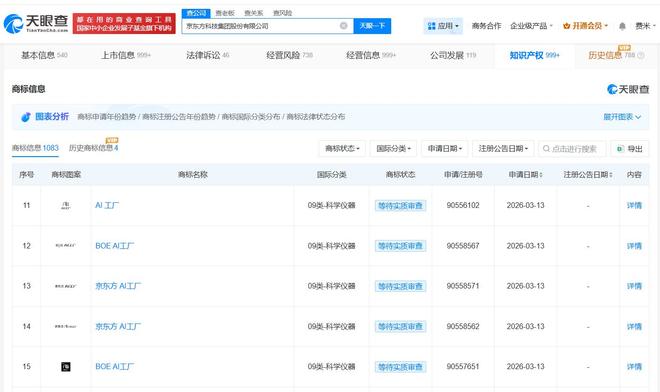Open 申请日期 filter dropdown

445,149
